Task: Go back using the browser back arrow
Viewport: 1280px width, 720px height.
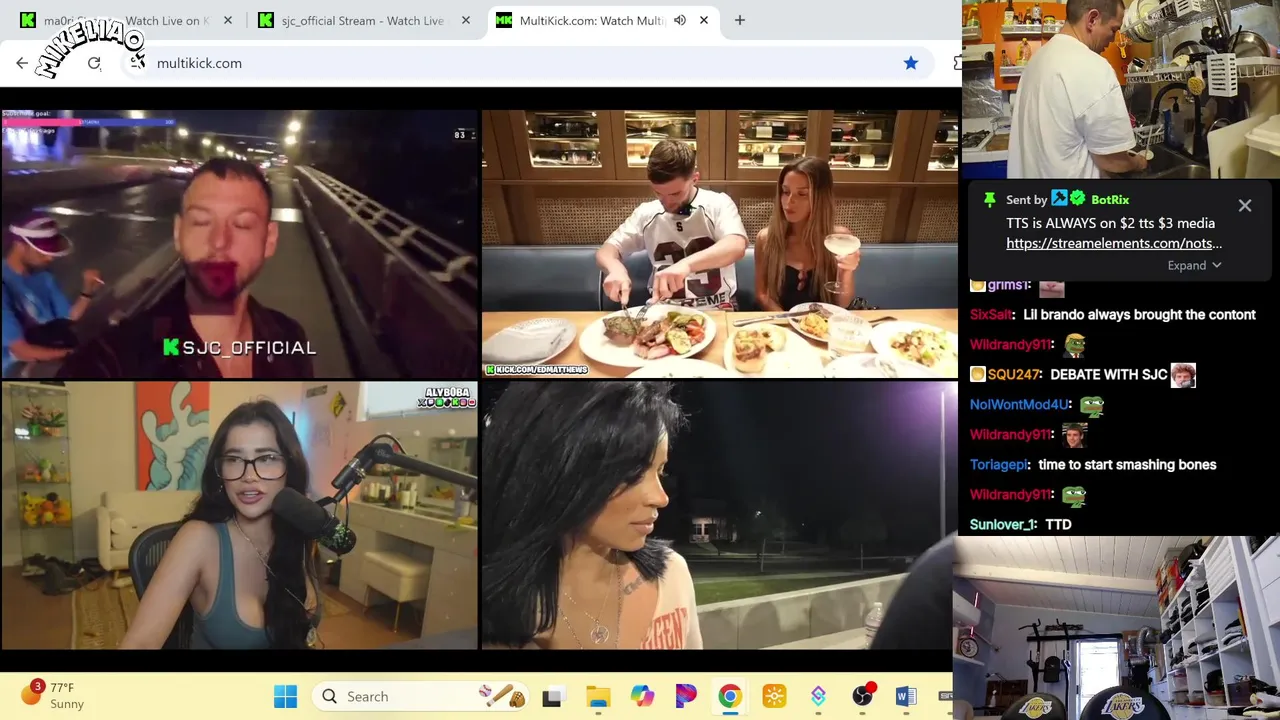Action: 22,63
